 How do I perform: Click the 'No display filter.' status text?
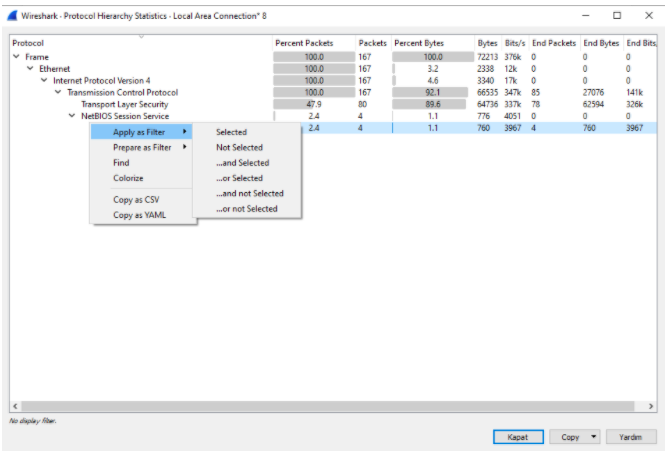pyautogui.click(x=32, y=420)
